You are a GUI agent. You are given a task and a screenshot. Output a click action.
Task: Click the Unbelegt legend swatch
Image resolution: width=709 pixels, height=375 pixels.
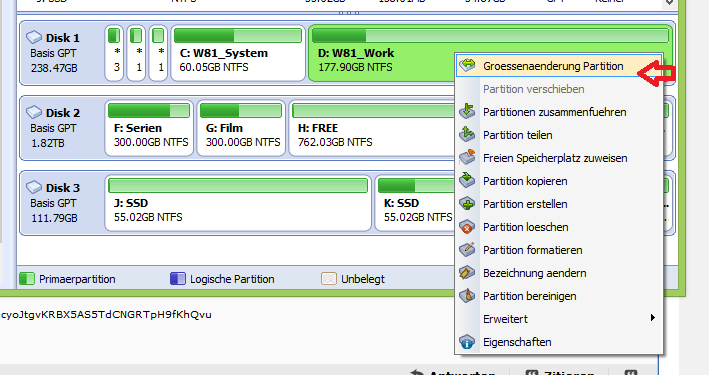pos(329,279)
